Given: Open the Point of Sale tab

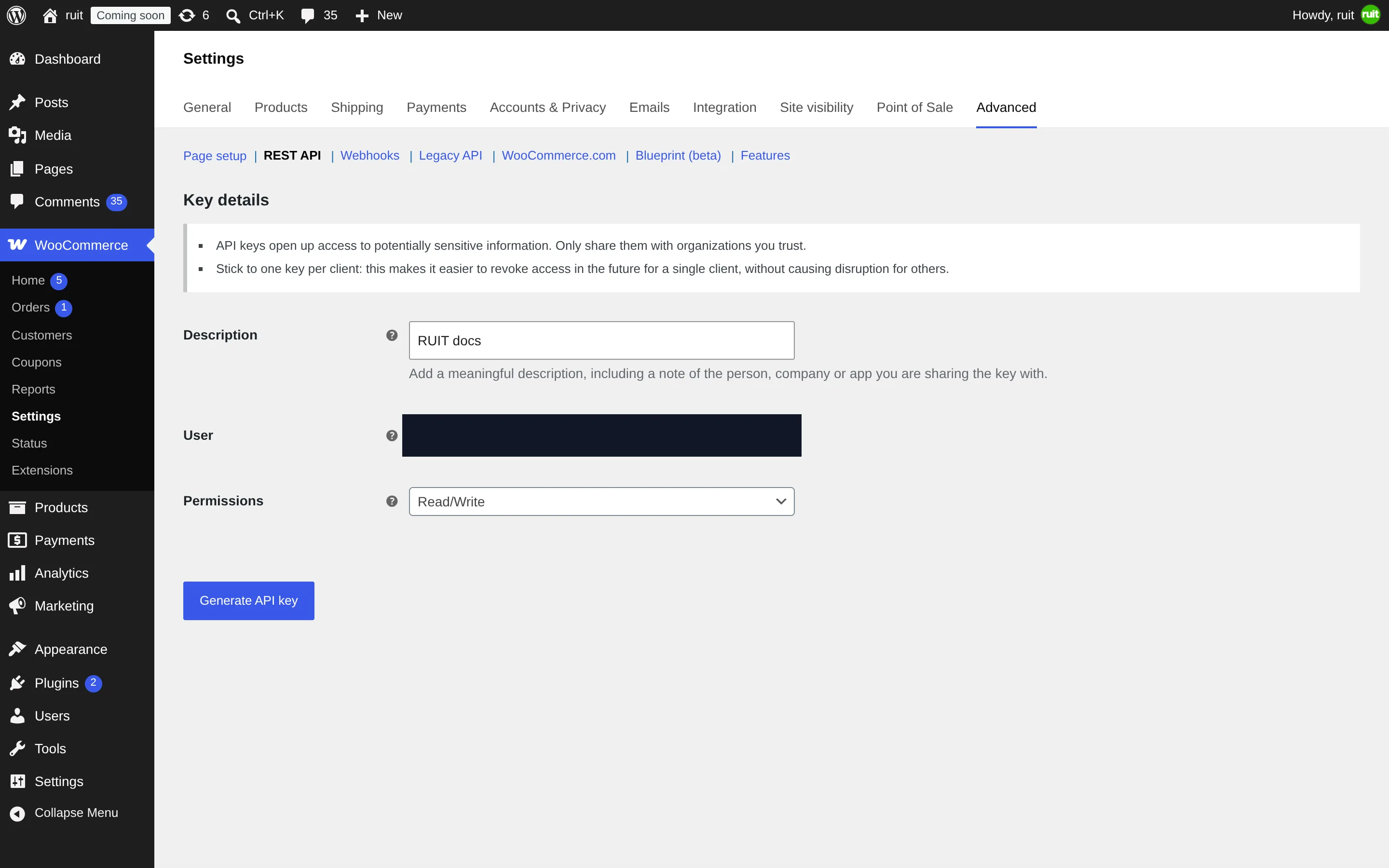Looking at the screenshot, I should click(x=914, y=108).
